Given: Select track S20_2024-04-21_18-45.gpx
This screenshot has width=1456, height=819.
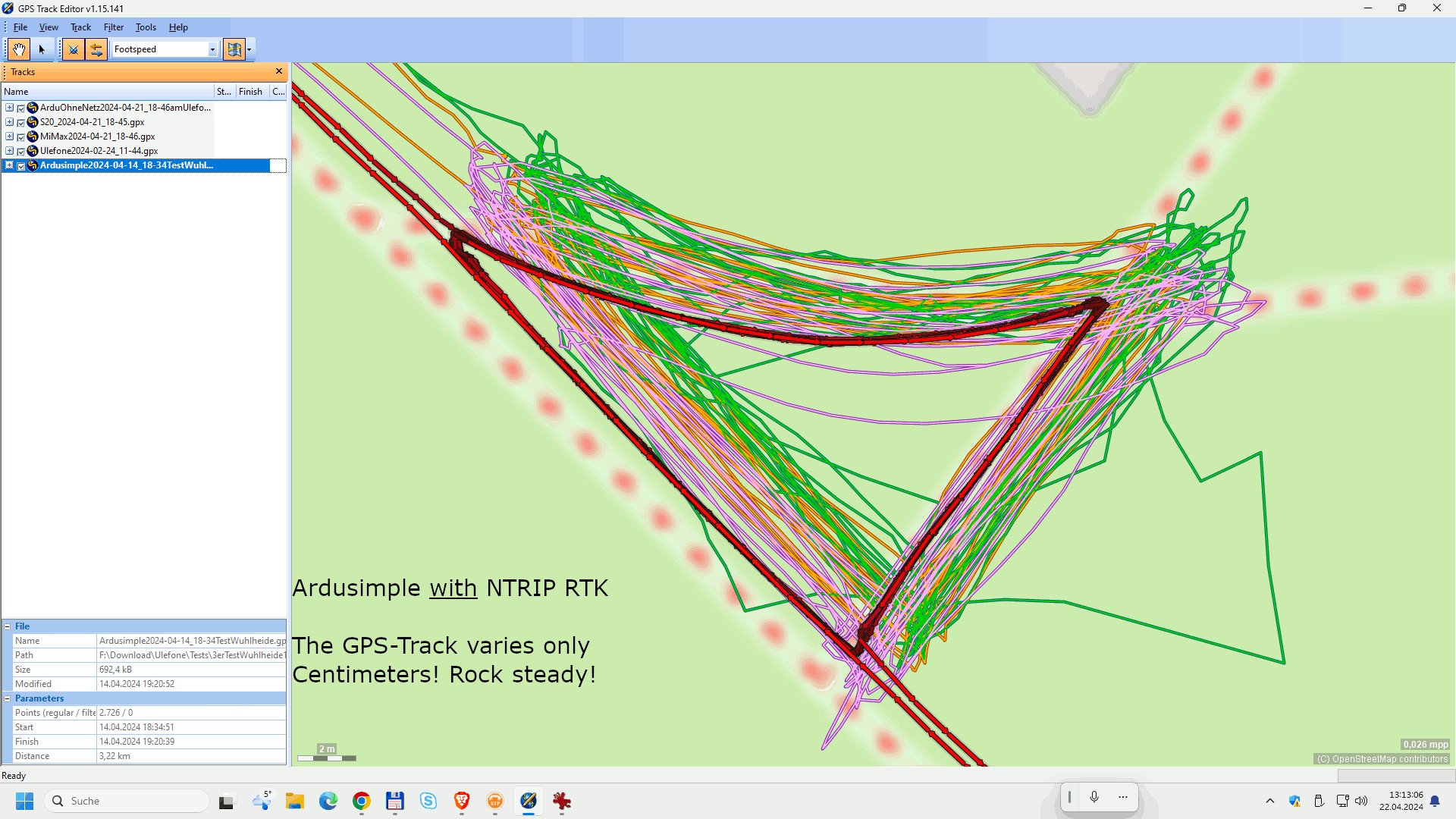Looking at the screenshot, I should [92, 122].
